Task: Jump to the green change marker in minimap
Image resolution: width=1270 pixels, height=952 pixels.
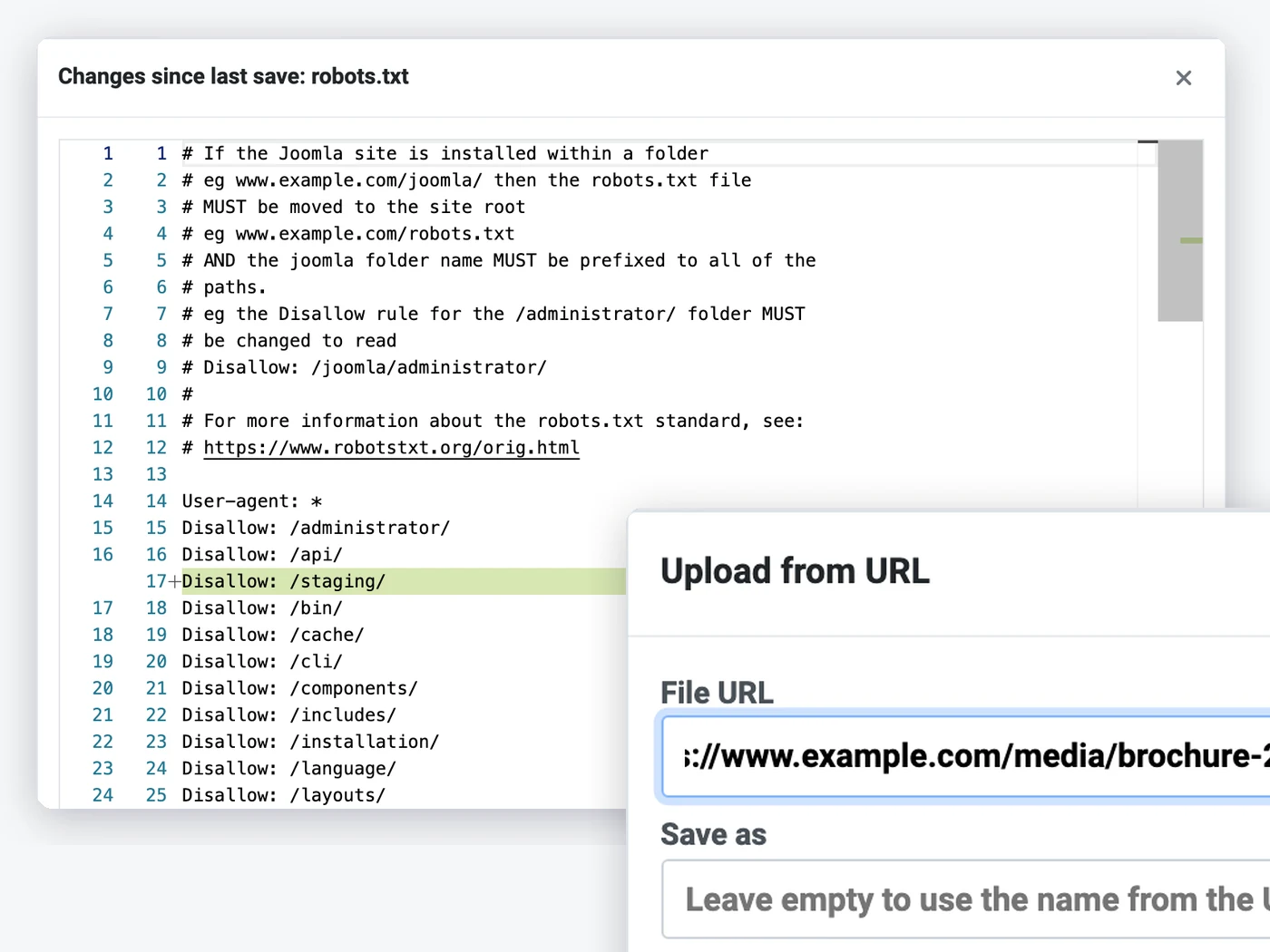Action: 1191,240
